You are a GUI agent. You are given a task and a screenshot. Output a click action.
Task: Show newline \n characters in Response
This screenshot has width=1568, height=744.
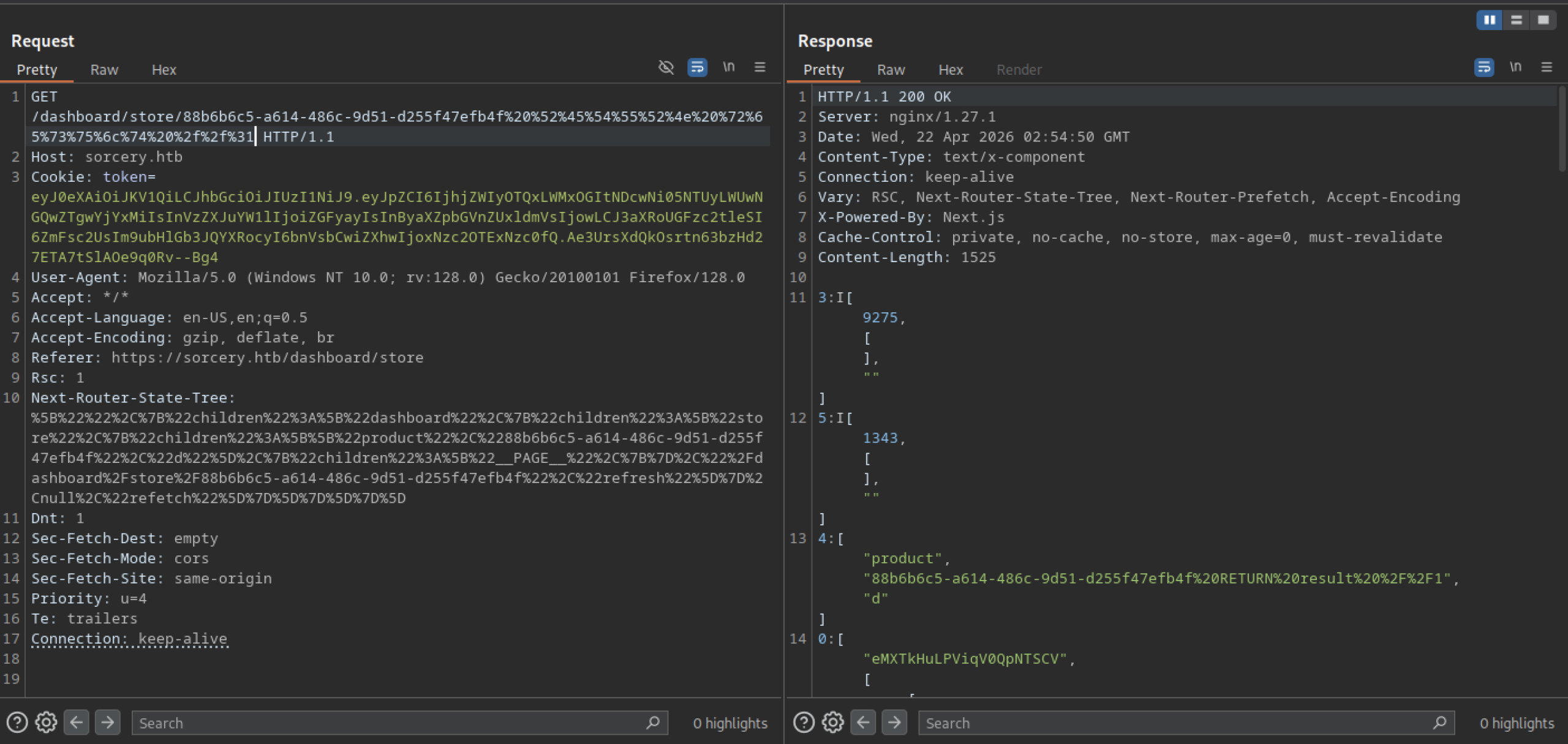click(x=1515, y=67)
